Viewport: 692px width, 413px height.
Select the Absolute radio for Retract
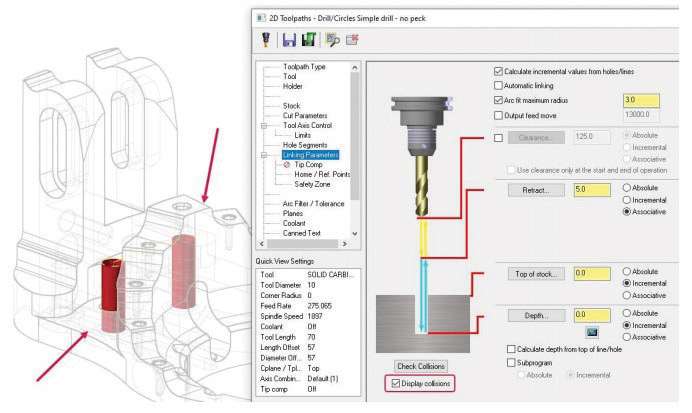[626, 188]
